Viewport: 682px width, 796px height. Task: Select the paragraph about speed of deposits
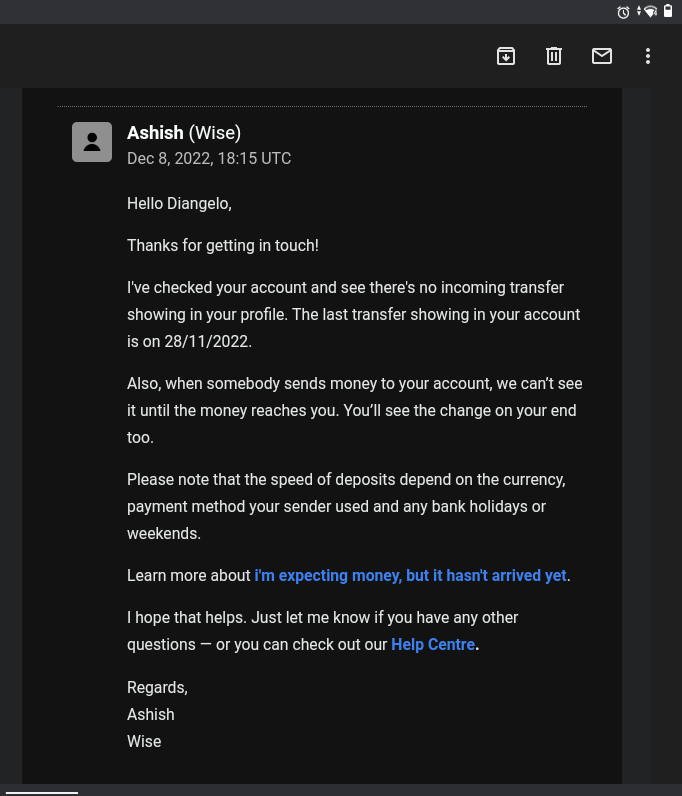pos(346,506)
